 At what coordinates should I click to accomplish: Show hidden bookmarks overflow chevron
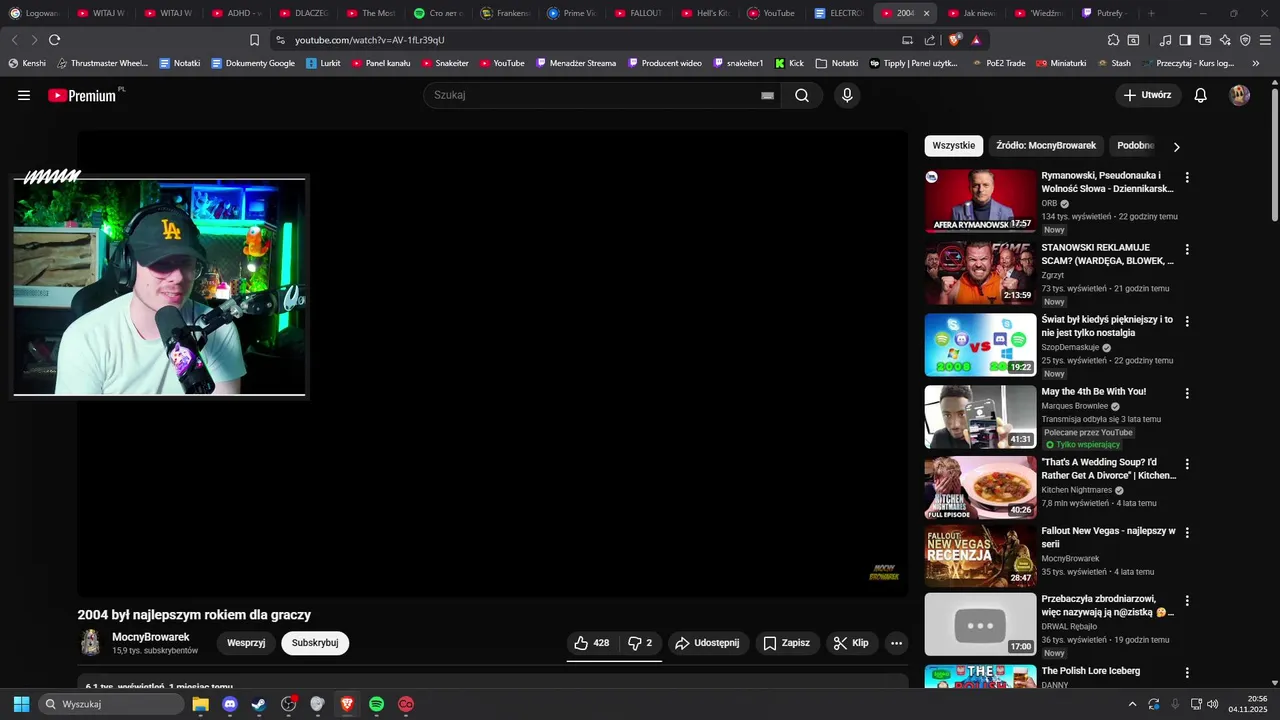coord(1256,63)
